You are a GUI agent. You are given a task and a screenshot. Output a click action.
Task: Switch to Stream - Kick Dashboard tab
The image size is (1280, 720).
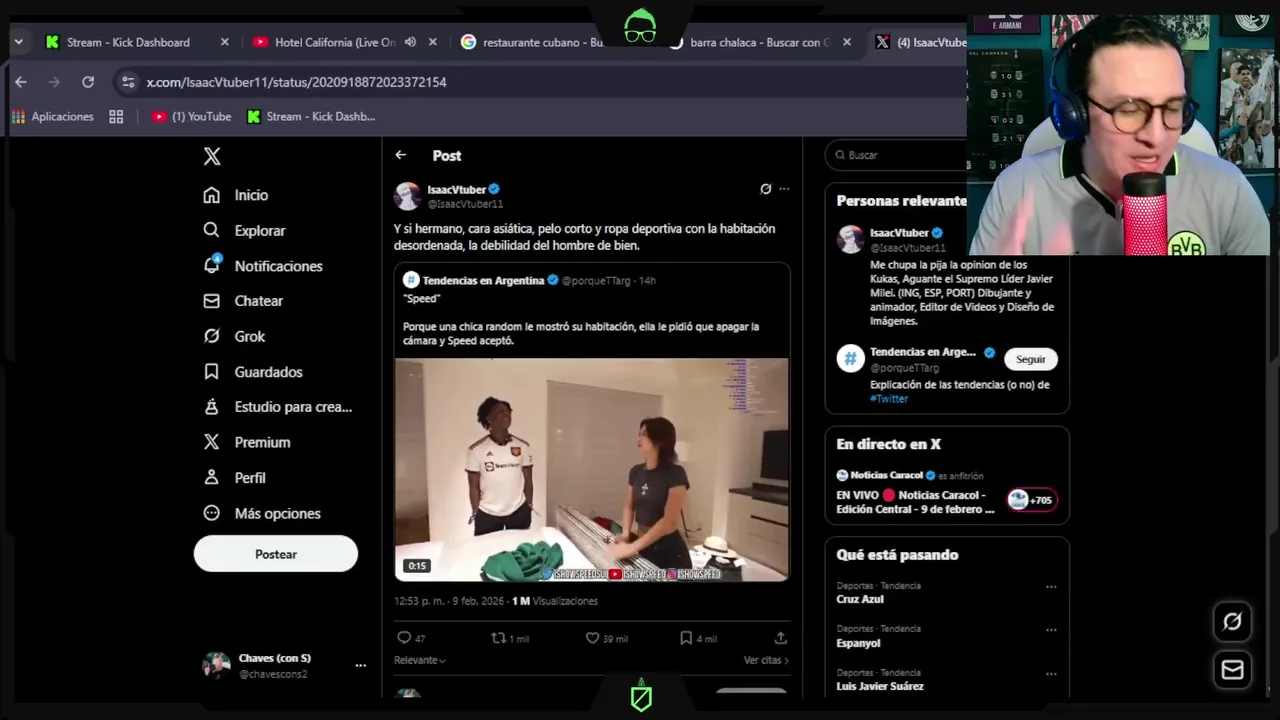click(128, 42)
